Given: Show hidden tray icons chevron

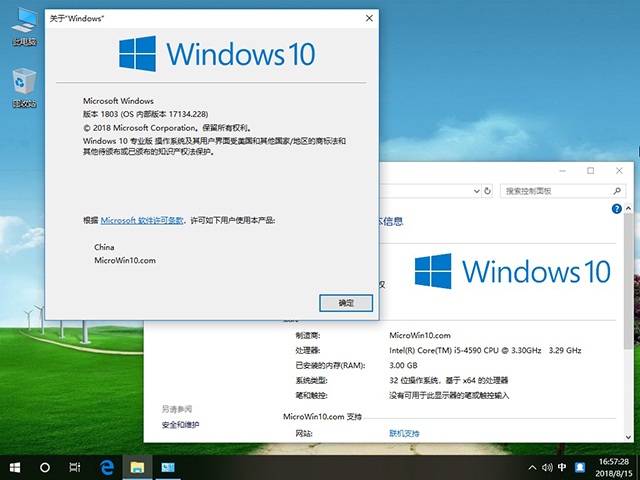Looking at the screenshot, I should (532, 467).
